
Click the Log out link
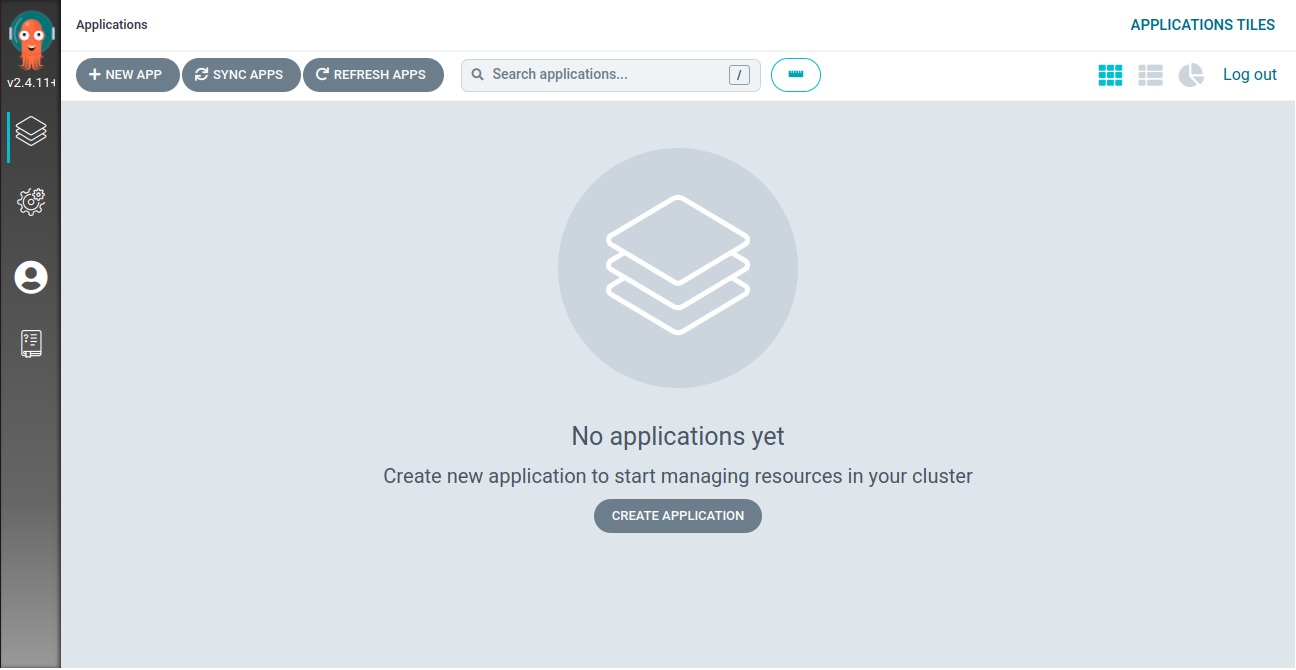1249,75
